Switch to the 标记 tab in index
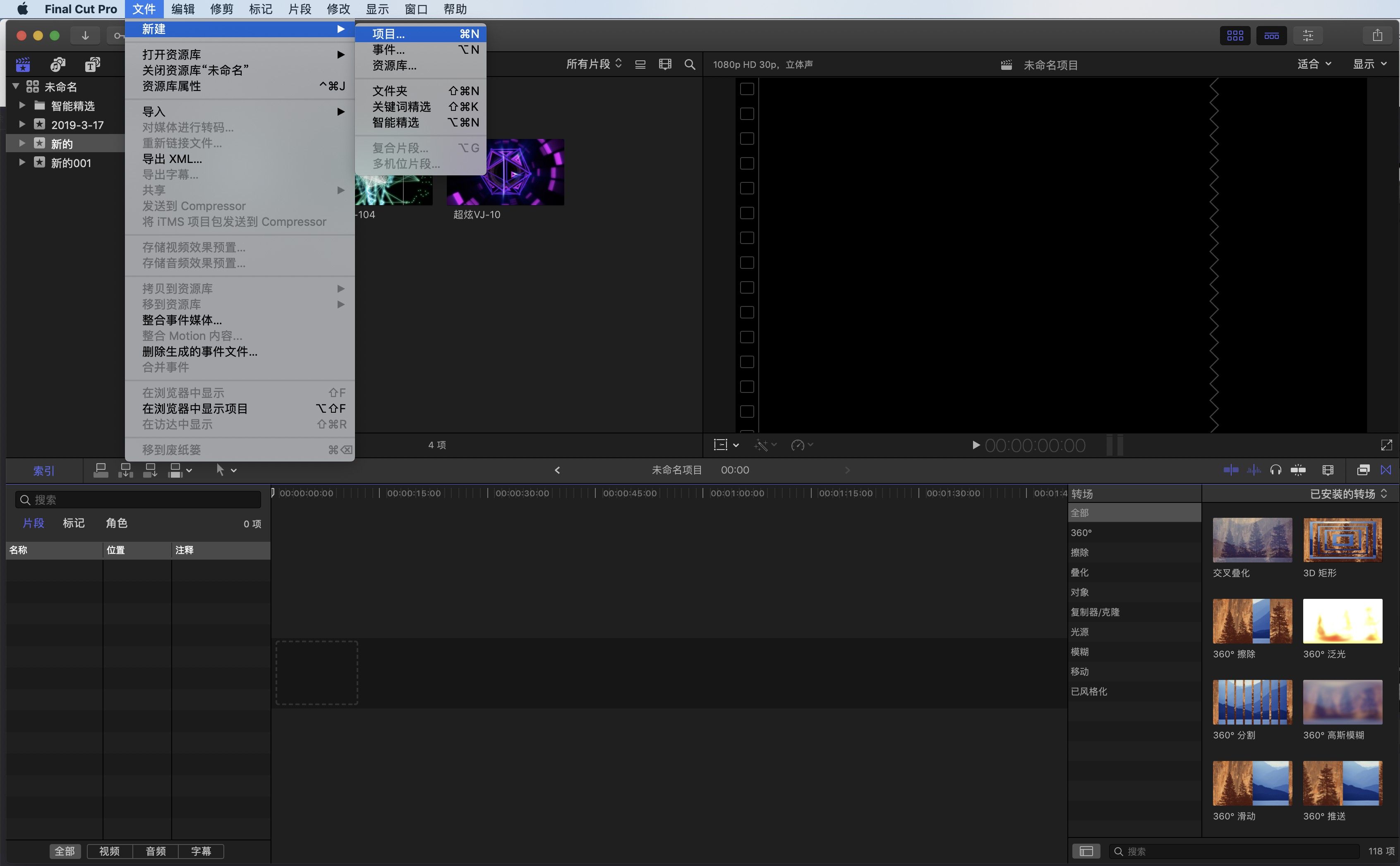The image size is (1400, 866). (73, 523)
